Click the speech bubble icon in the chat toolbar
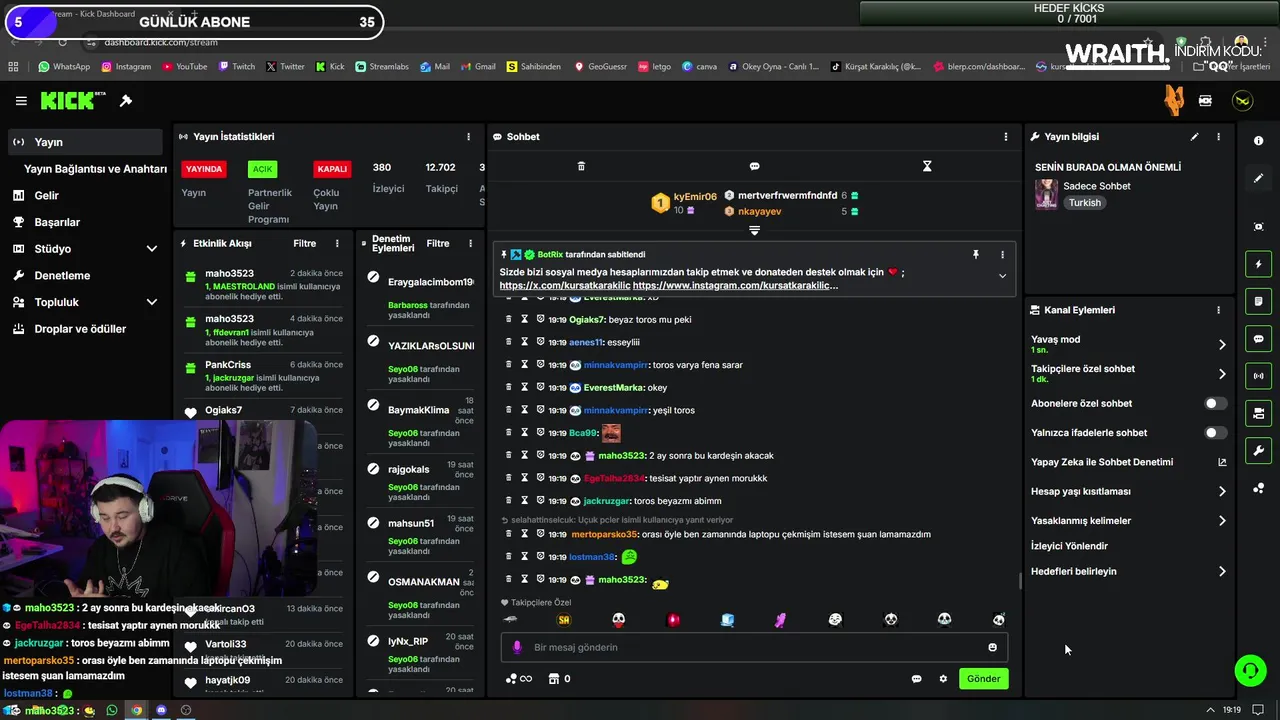1280x720 pixels. tap(754, 166)
